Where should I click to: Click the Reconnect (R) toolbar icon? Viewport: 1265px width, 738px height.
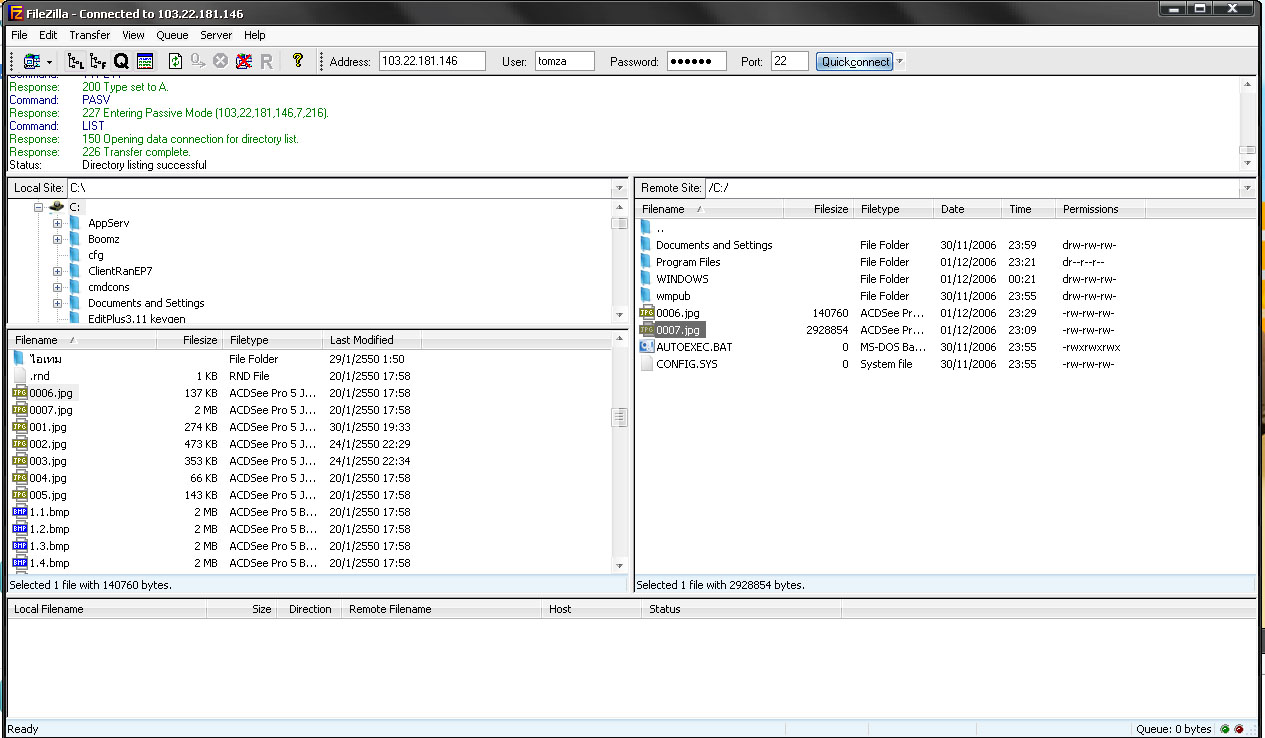(266, 61)
